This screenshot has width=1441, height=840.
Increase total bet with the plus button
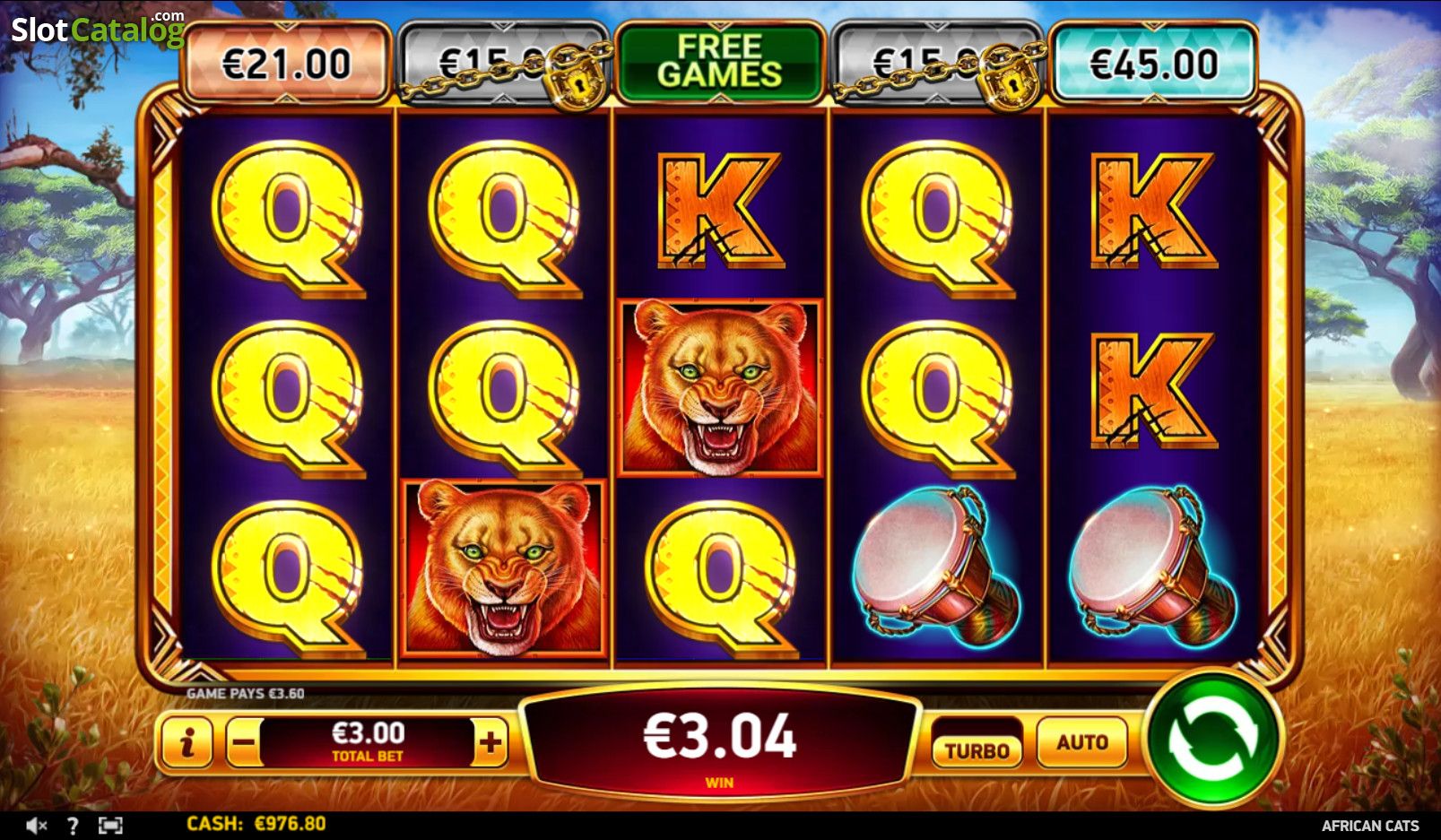[x=490, y=742]
